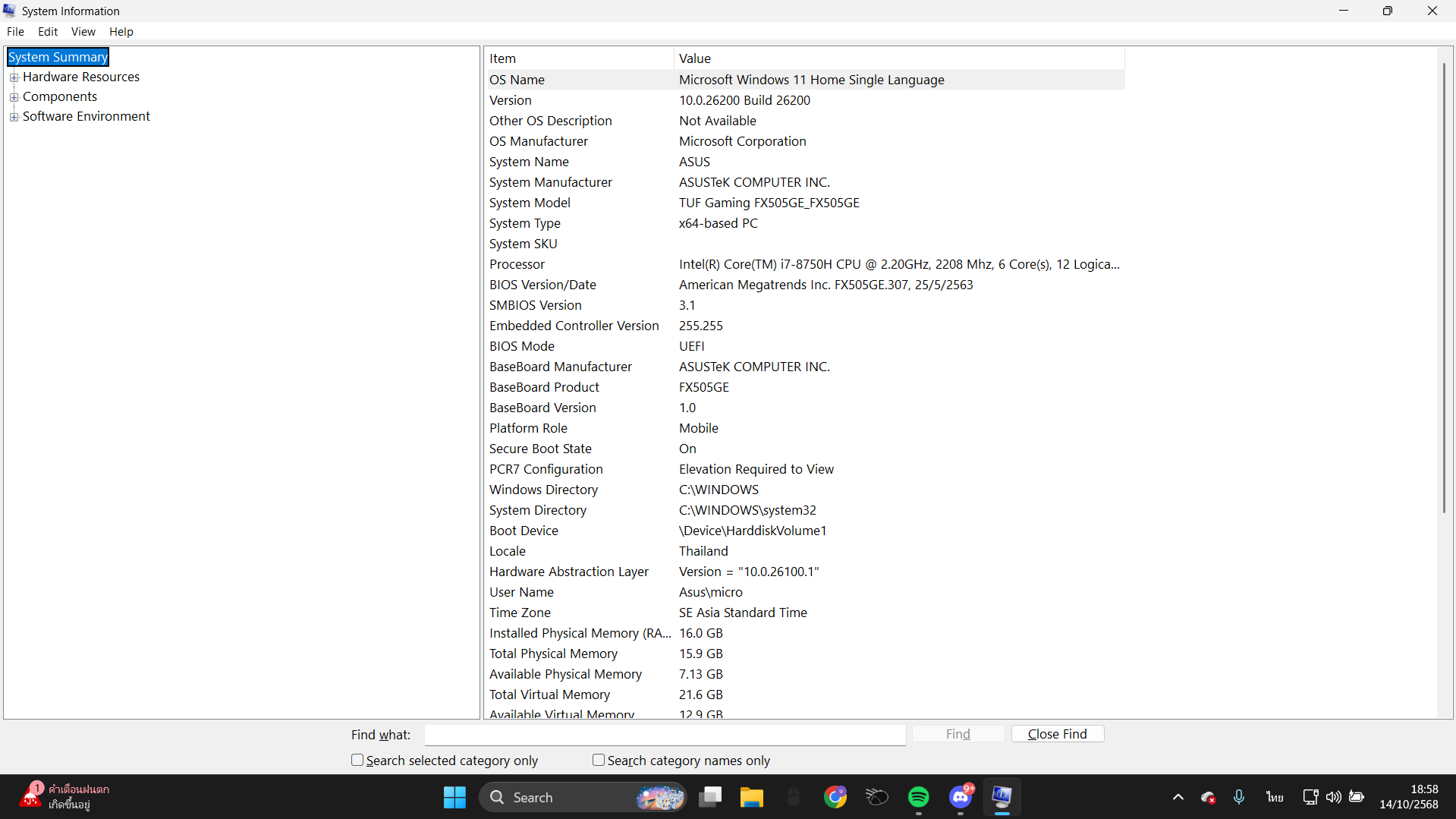Image resolution: width=1456 pixels, height=819 pixels.
Task: Open Google Chrome from the taskbar
Action: pos(835,797)
